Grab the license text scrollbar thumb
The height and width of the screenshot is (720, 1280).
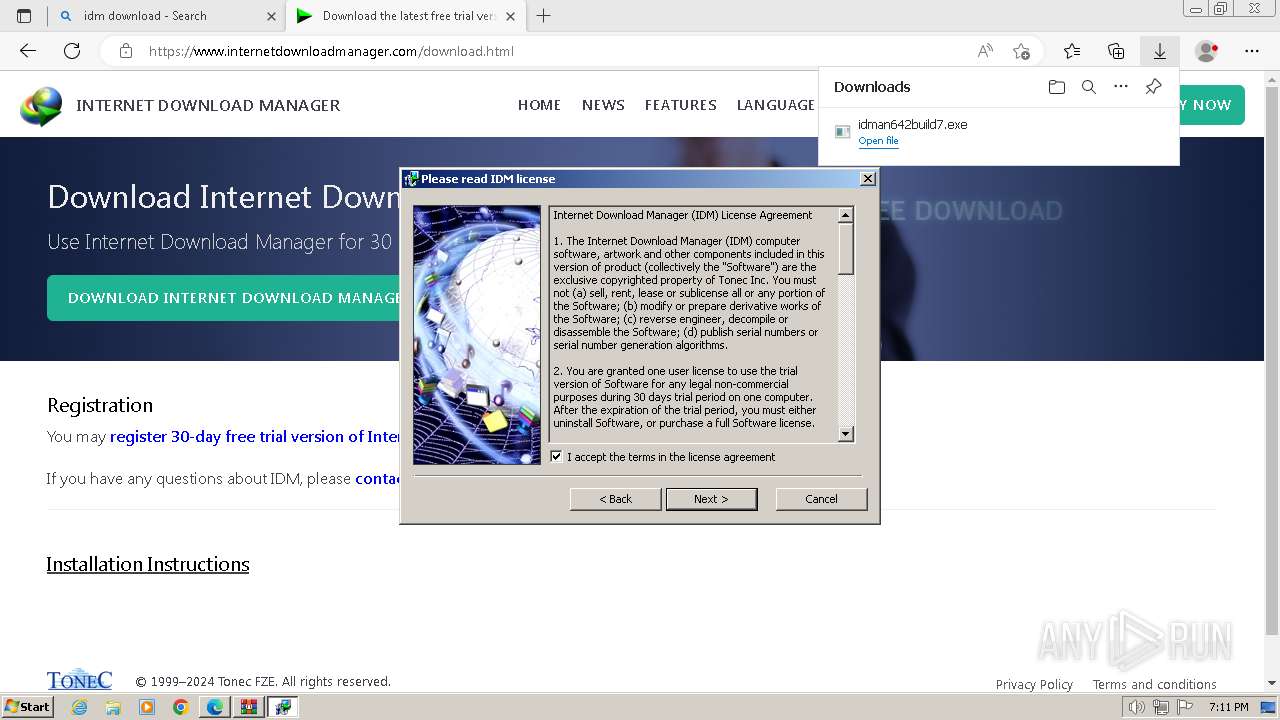pyautogui.click(x=846, y=248)
